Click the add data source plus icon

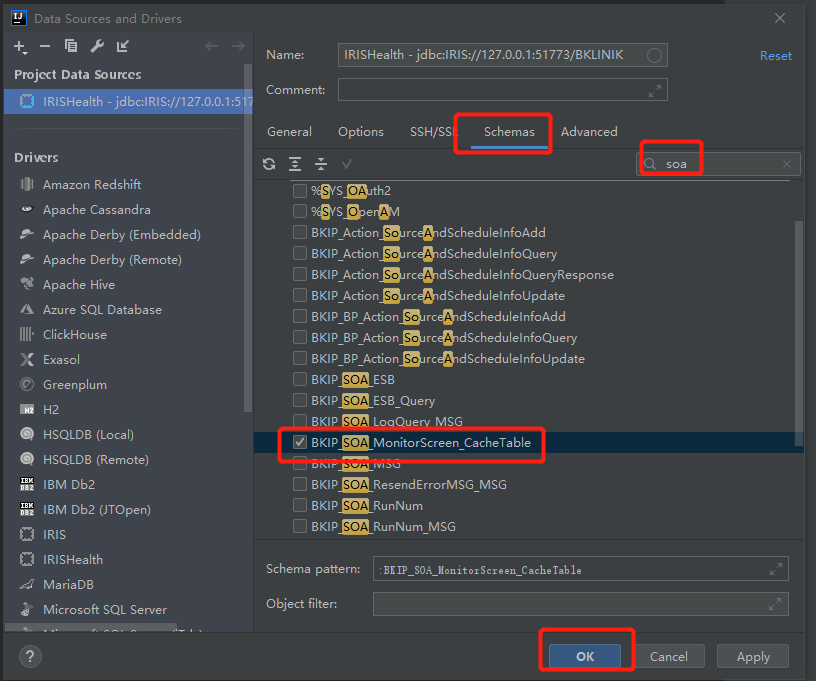20,46
